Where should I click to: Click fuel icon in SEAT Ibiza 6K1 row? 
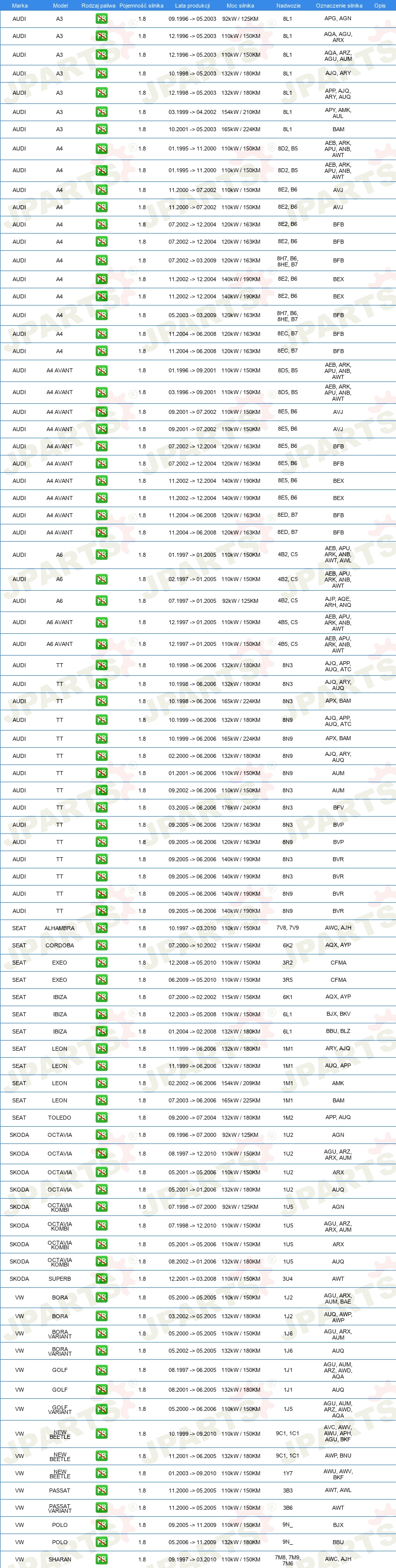click(x=102, y=997)
